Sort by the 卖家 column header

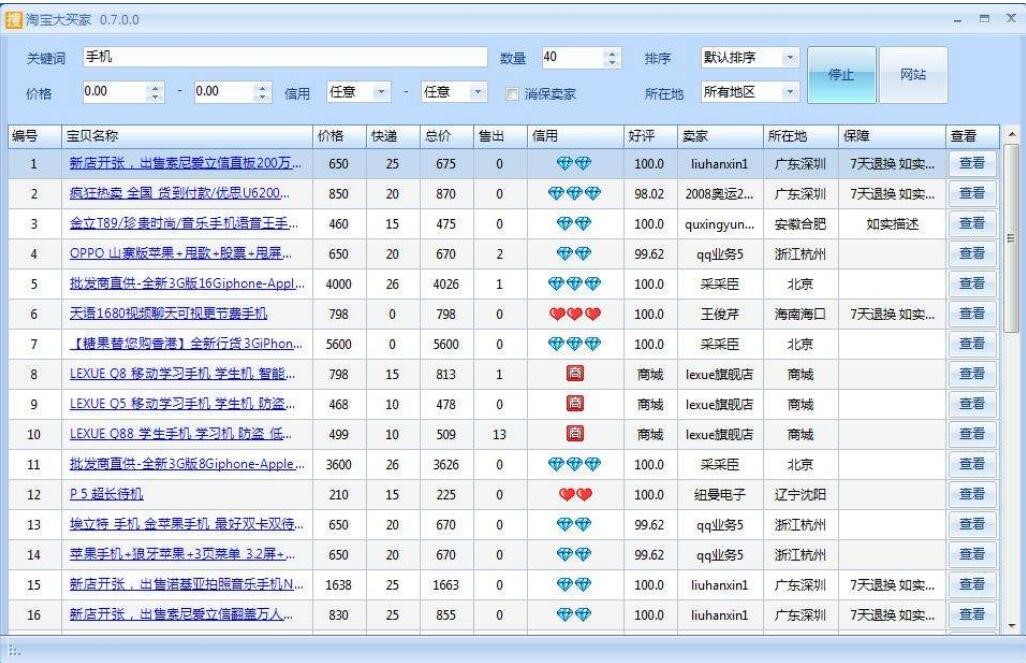click(720, 136)
